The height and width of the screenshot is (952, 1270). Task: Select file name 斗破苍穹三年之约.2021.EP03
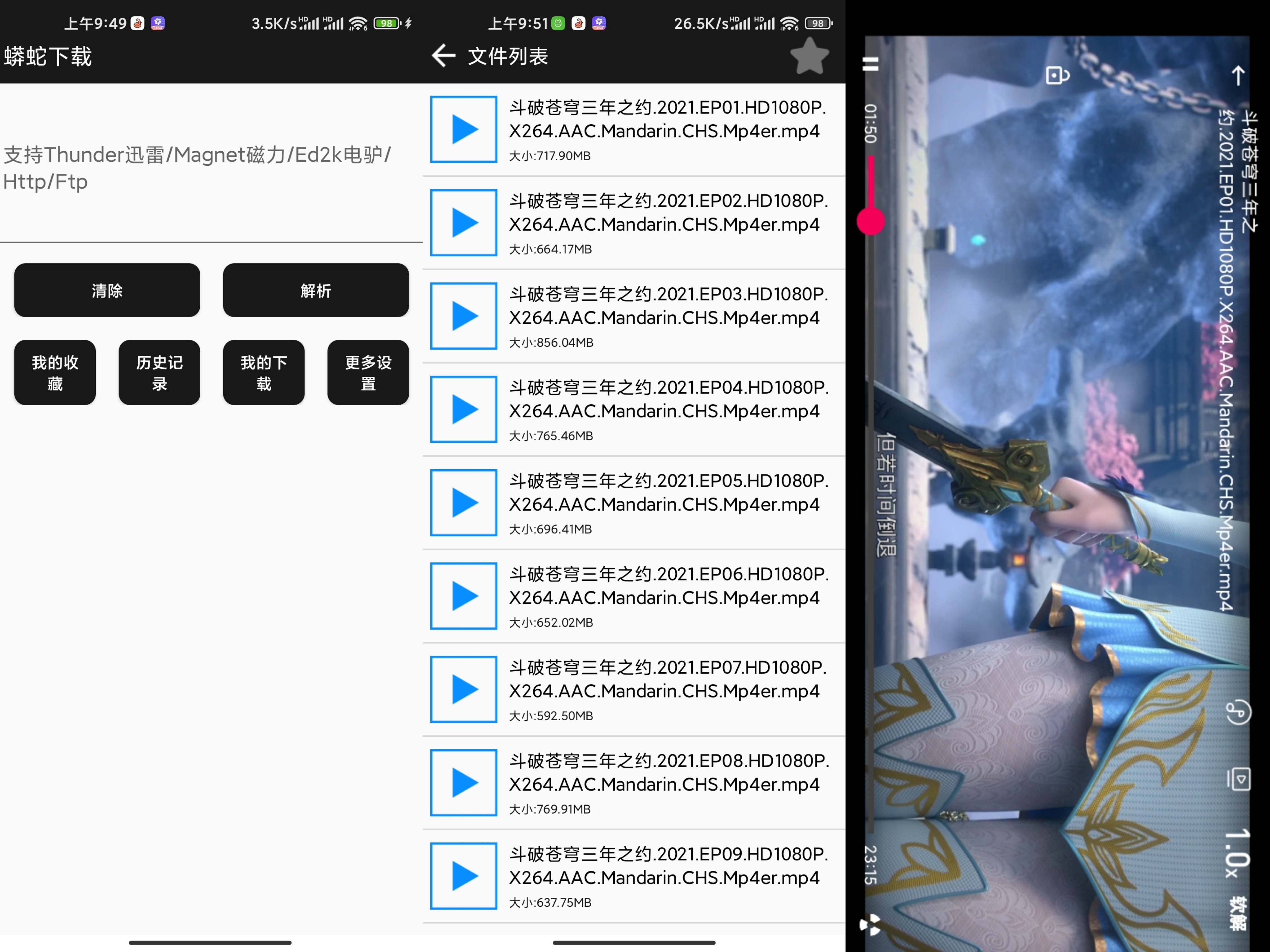click(x=668, y=306)
